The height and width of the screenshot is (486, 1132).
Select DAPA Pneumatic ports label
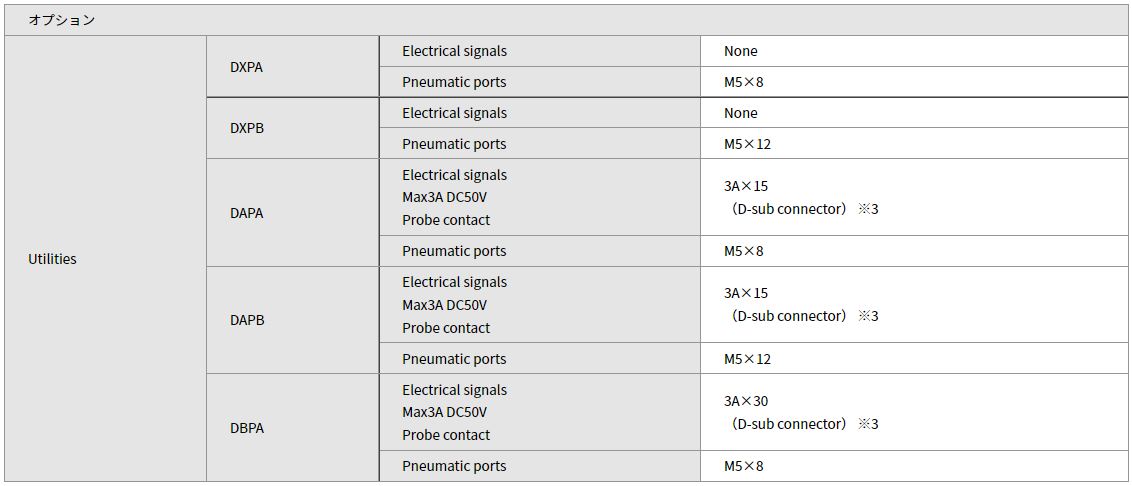point(540,251)
